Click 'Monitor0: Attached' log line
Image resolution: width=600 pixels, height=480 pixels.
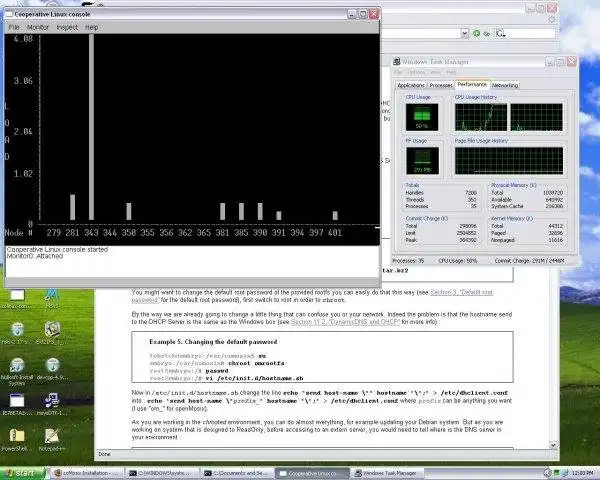click(35, 256)
